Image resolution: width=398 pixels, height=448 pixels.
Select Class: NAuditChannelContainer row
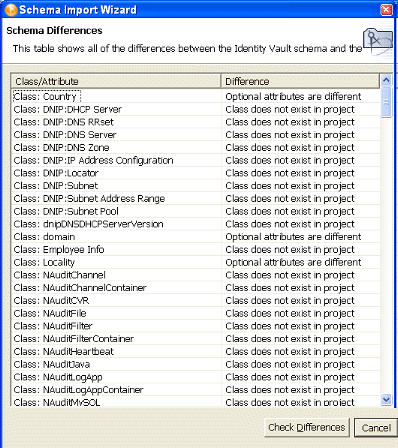click(x=196, y=288)
